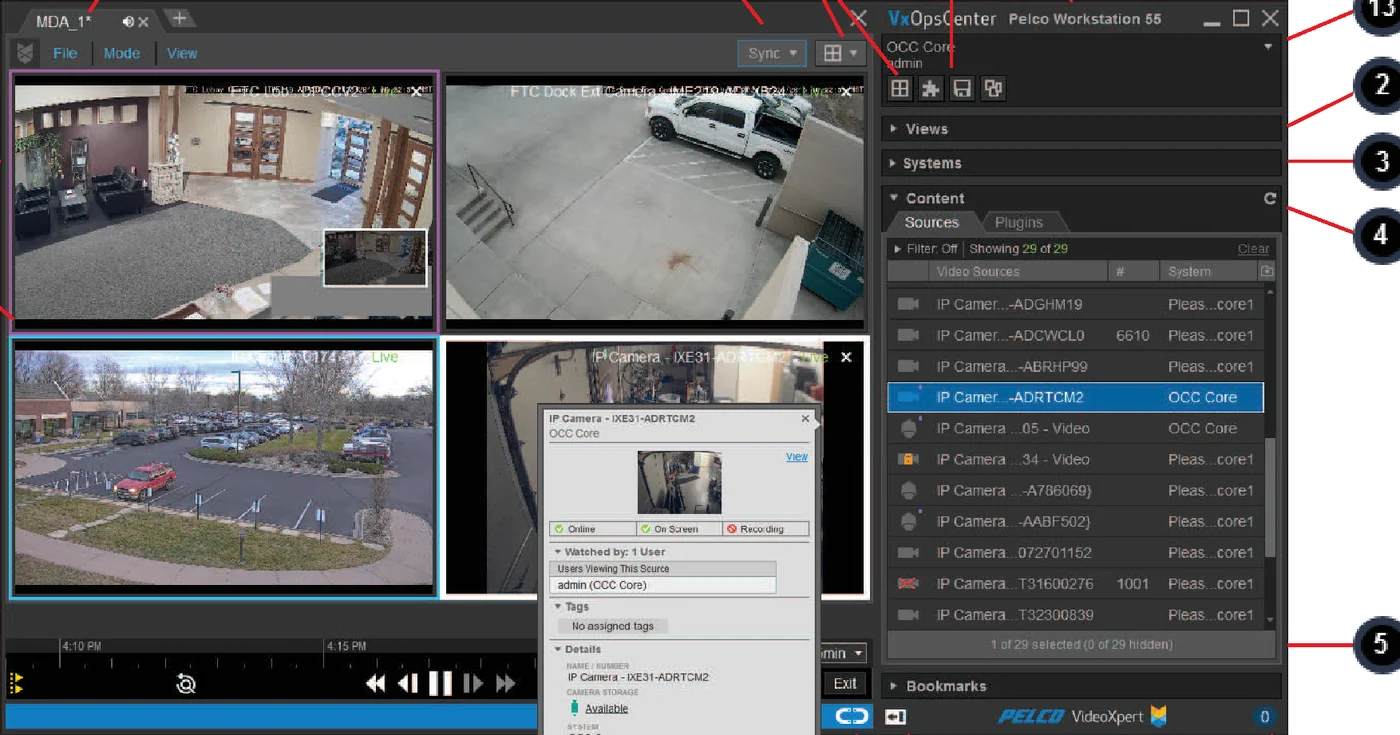The width and height of the screenshot is (1400, 735).
Task: Click the dome camera icon of ...-AABF502} row
Action: pyautogui.click(x=908, y=521)
